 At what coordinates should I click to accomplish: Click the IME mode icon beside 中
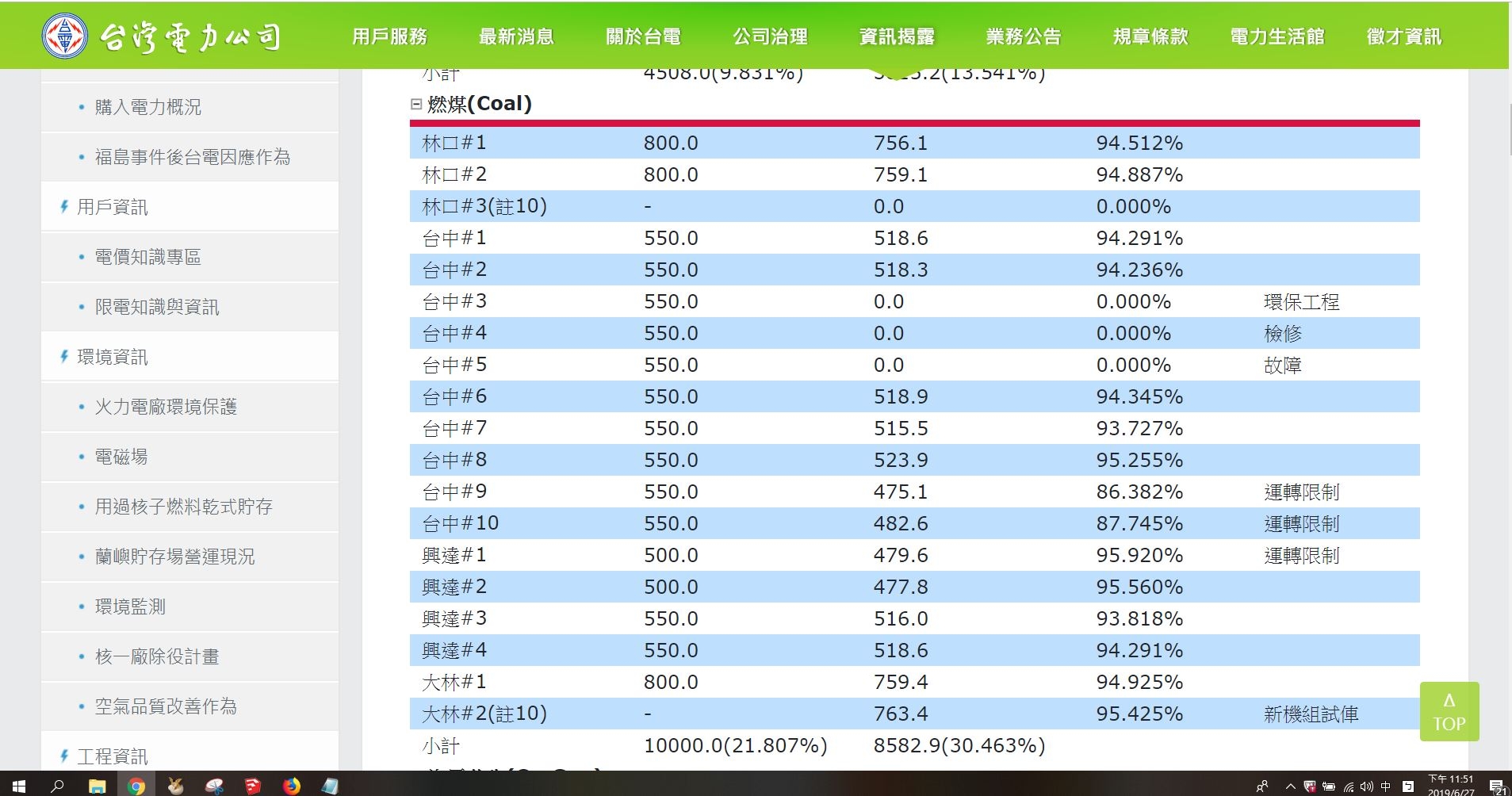[x=1408, y=786]
